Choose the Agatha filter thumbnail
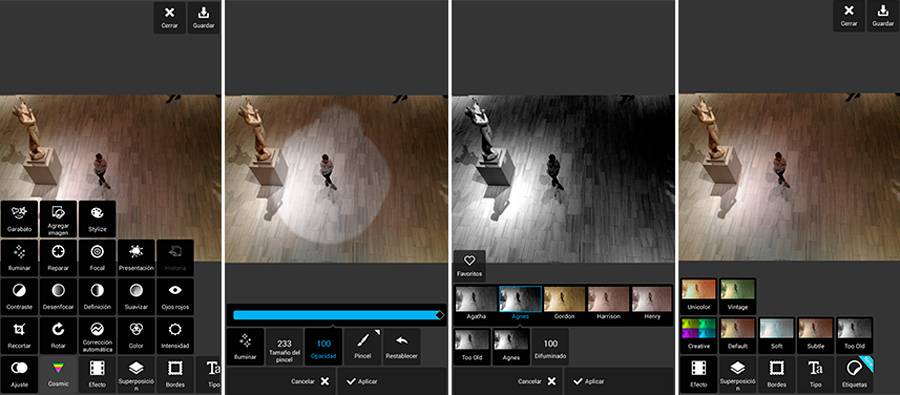 point(476,304)
